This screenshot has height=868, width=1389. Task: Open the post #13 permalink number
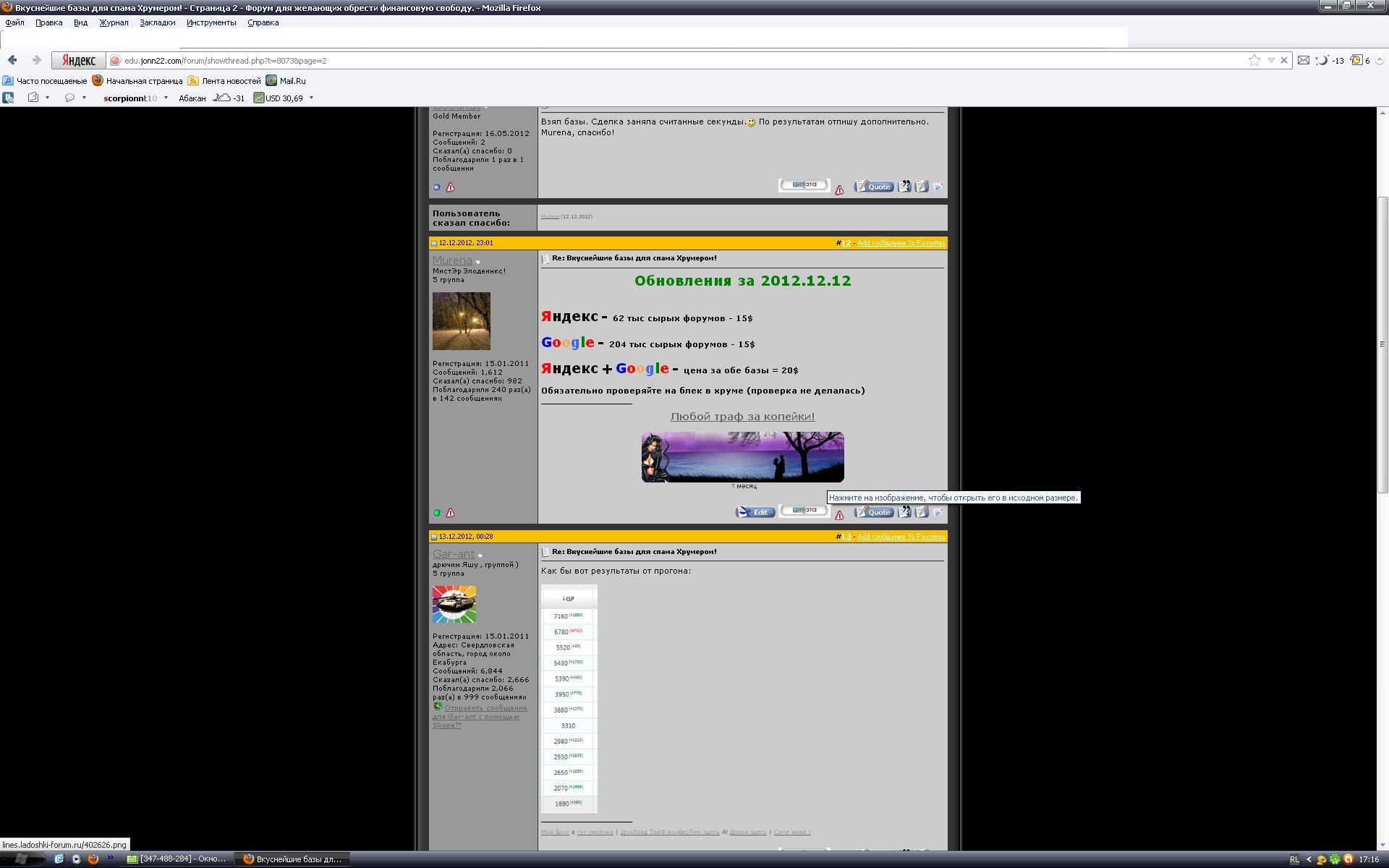click(x=846, y=537)
